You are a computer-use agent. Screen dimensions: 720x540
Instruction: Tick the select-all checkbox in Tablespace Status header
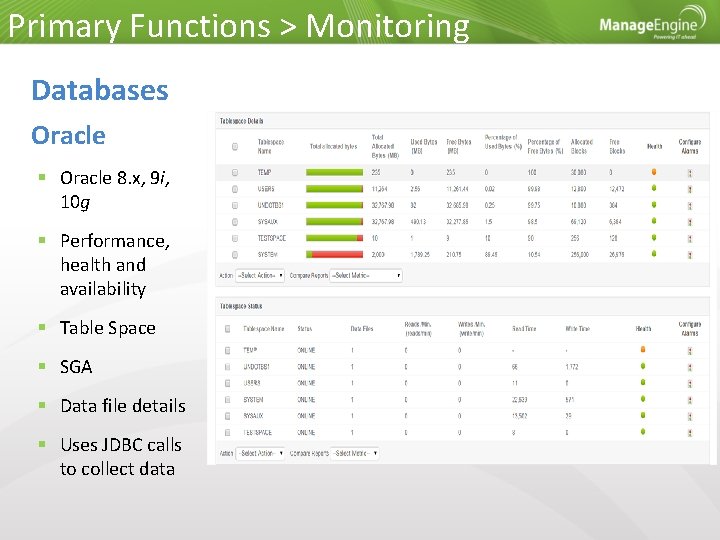click(x=227, y=329)
